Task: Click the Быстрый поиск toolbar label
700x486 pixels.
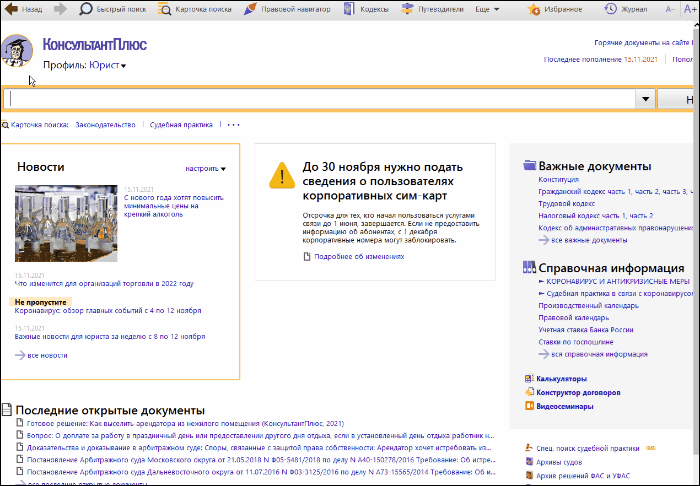Action: coord(121,9)
